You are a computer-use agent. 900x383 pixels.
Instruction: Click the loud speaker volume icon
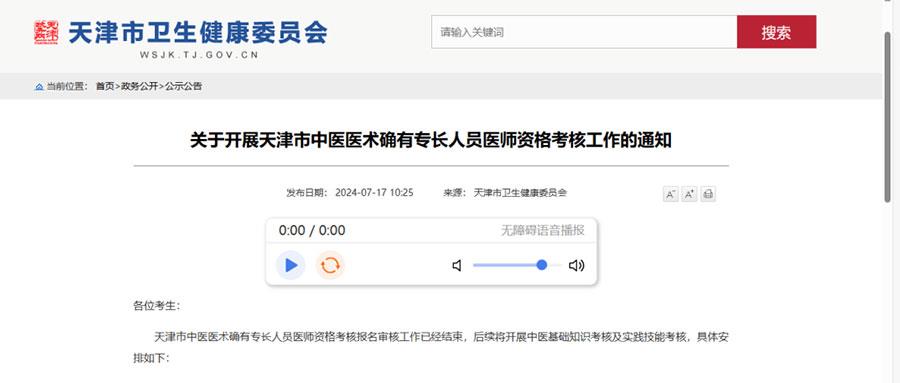tap(576, 265)
